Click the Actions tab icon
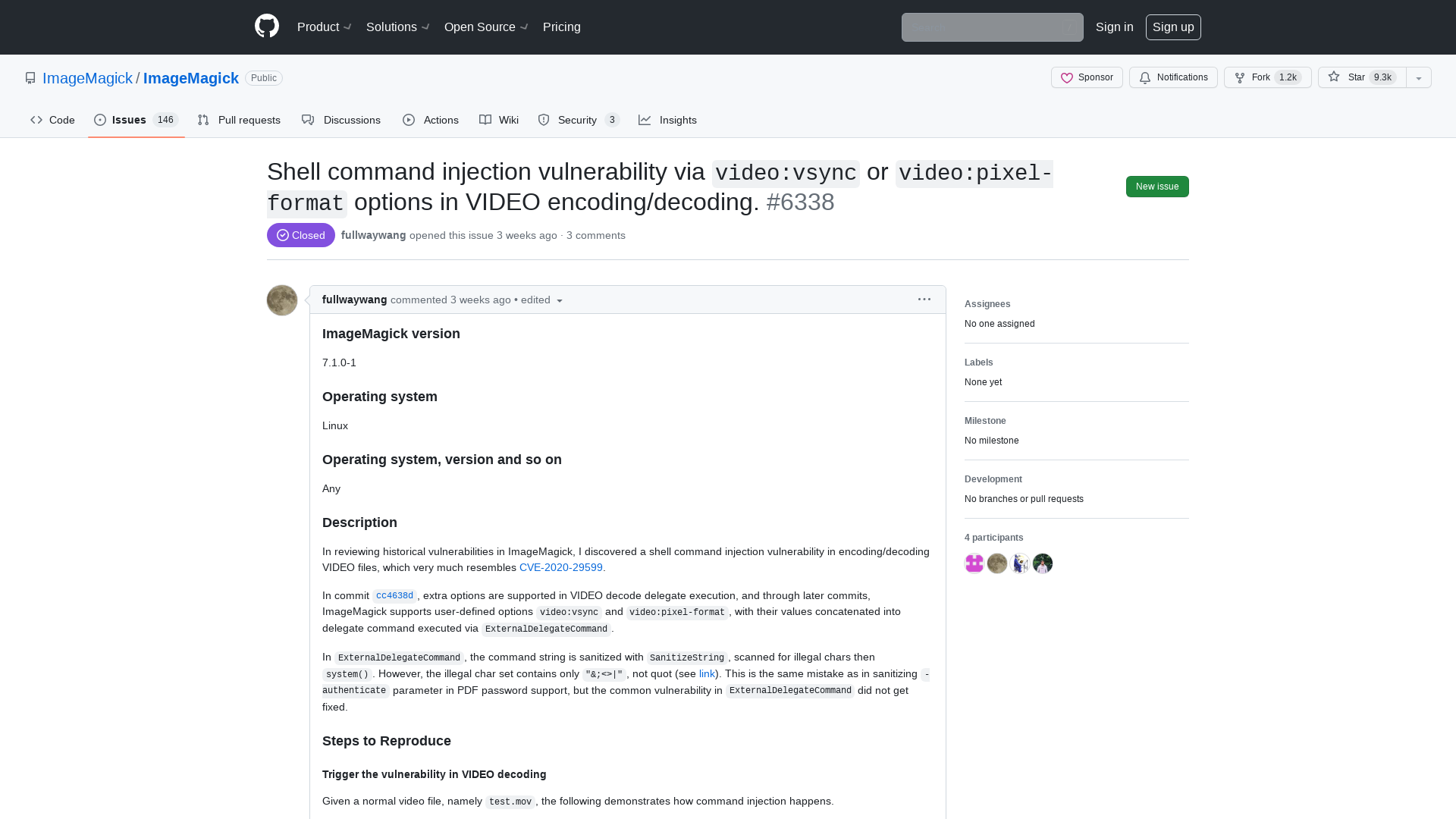The height and width of the screenshot is (819, 1456). tap(409, 120)
